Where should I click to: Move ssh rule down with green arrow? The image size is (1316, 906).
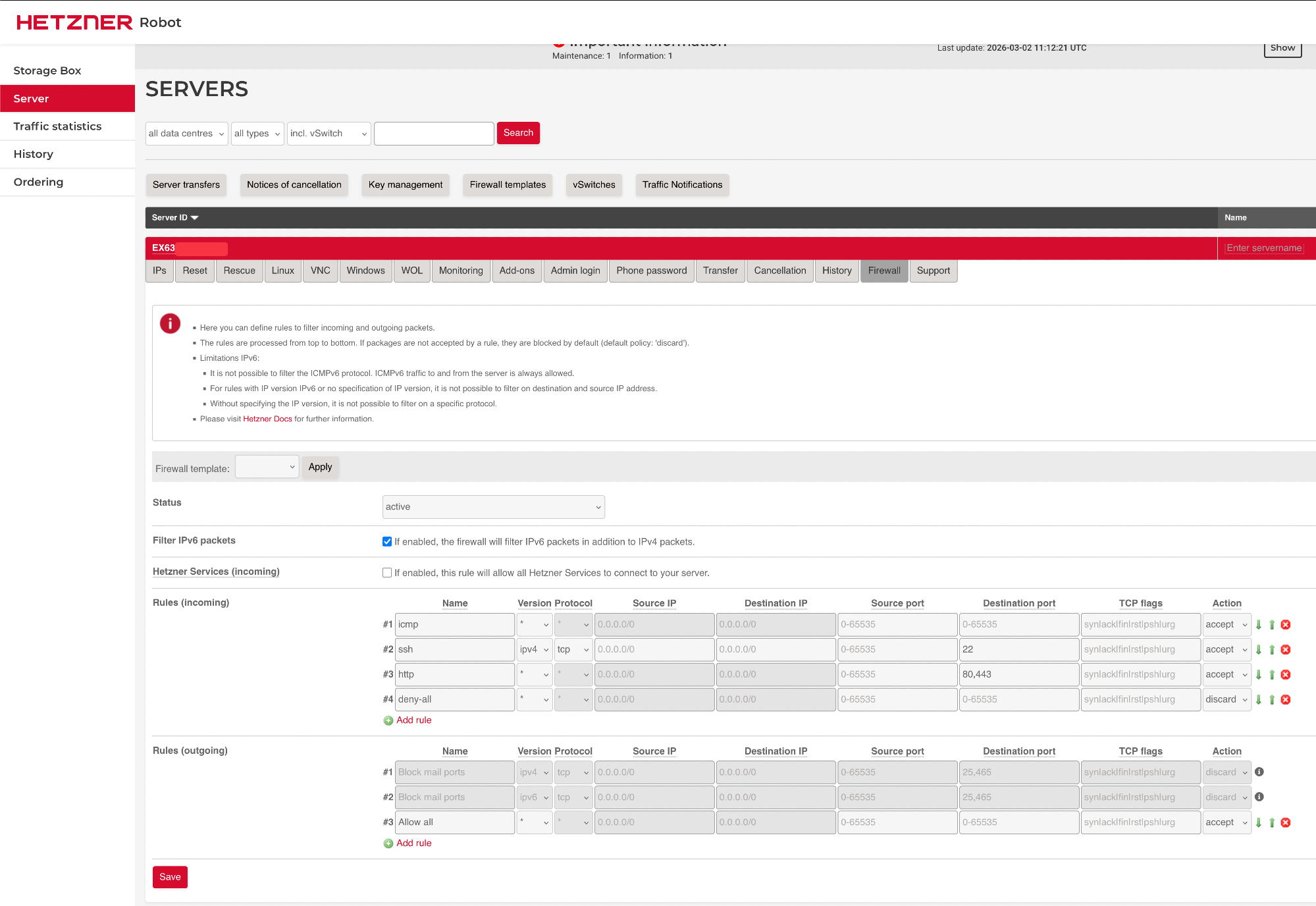pos(1259,650)
